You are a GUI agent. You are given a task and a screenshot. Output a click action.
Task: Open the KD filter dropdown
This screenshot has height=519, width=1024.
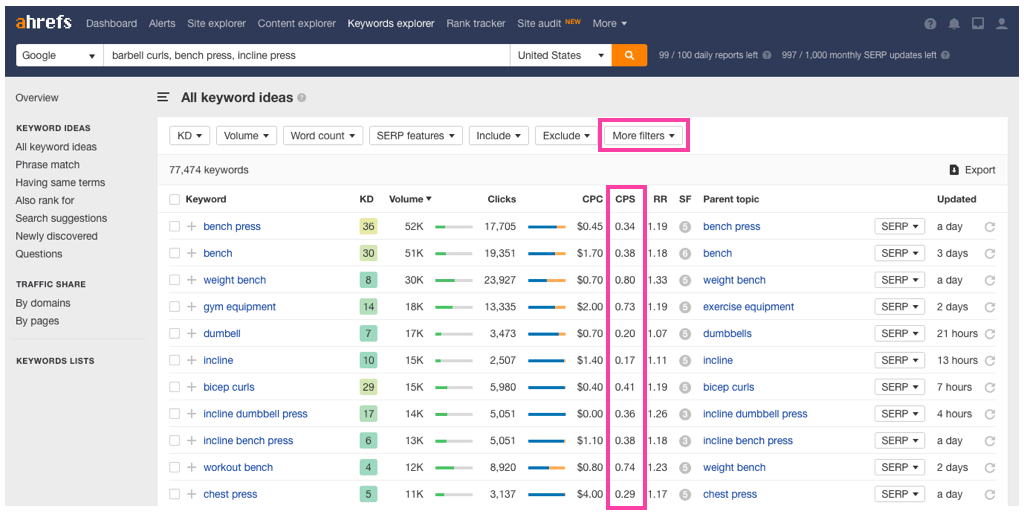click(189, 136)
